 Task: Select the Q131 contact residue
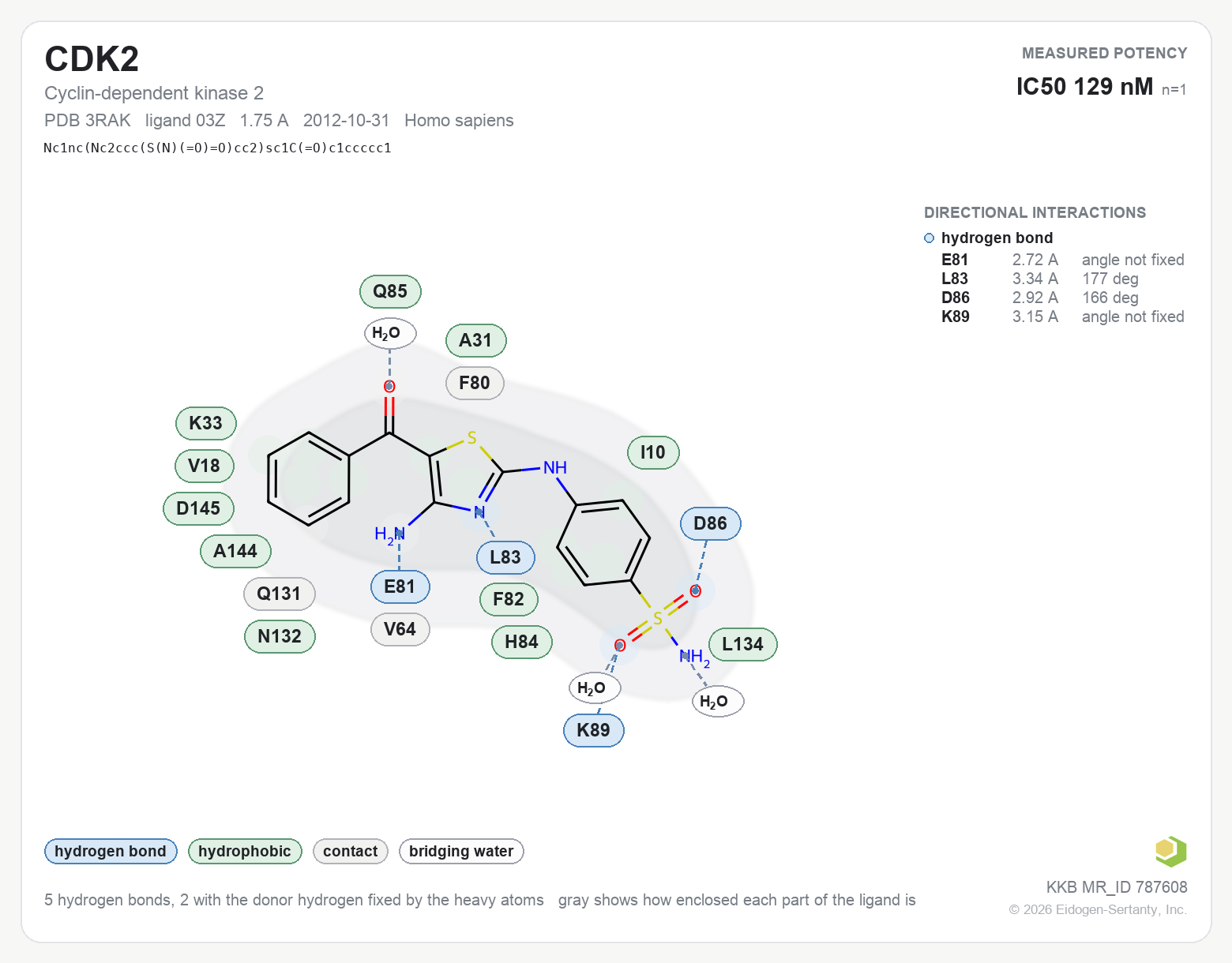point(279,594)
